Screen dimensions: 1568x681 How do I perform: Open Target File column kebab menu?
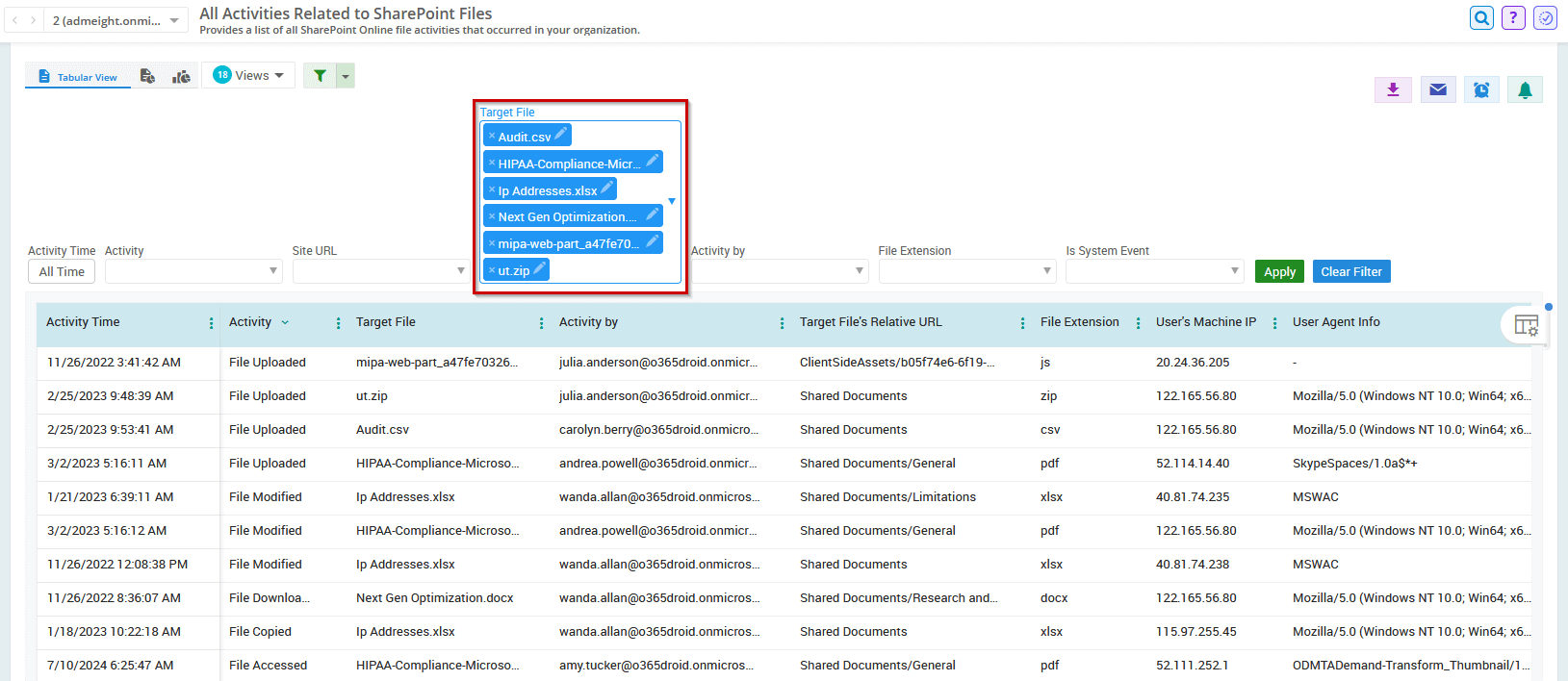(x=541, y=323)
